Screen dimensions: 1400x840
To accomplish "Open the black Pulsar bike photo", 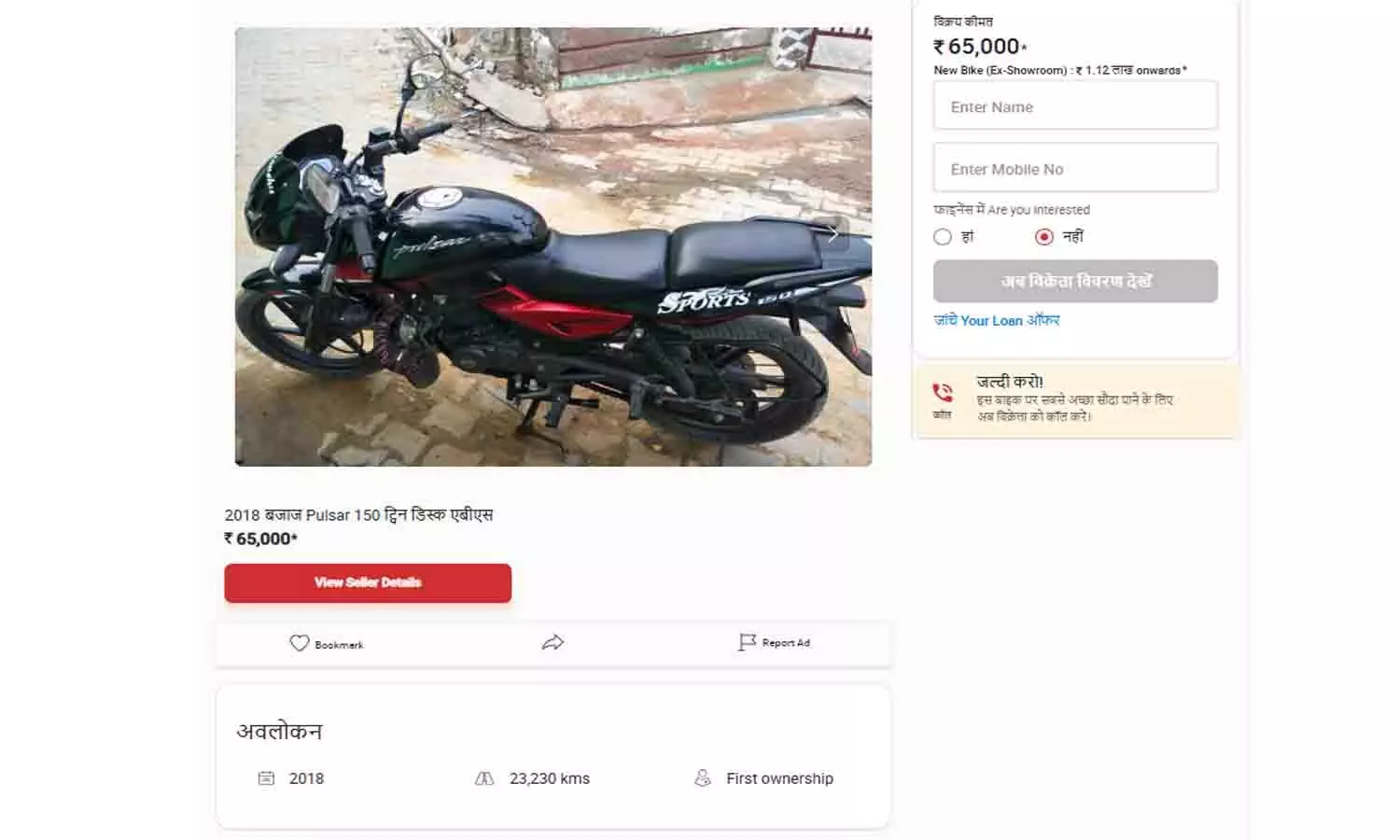I will 553,246.
